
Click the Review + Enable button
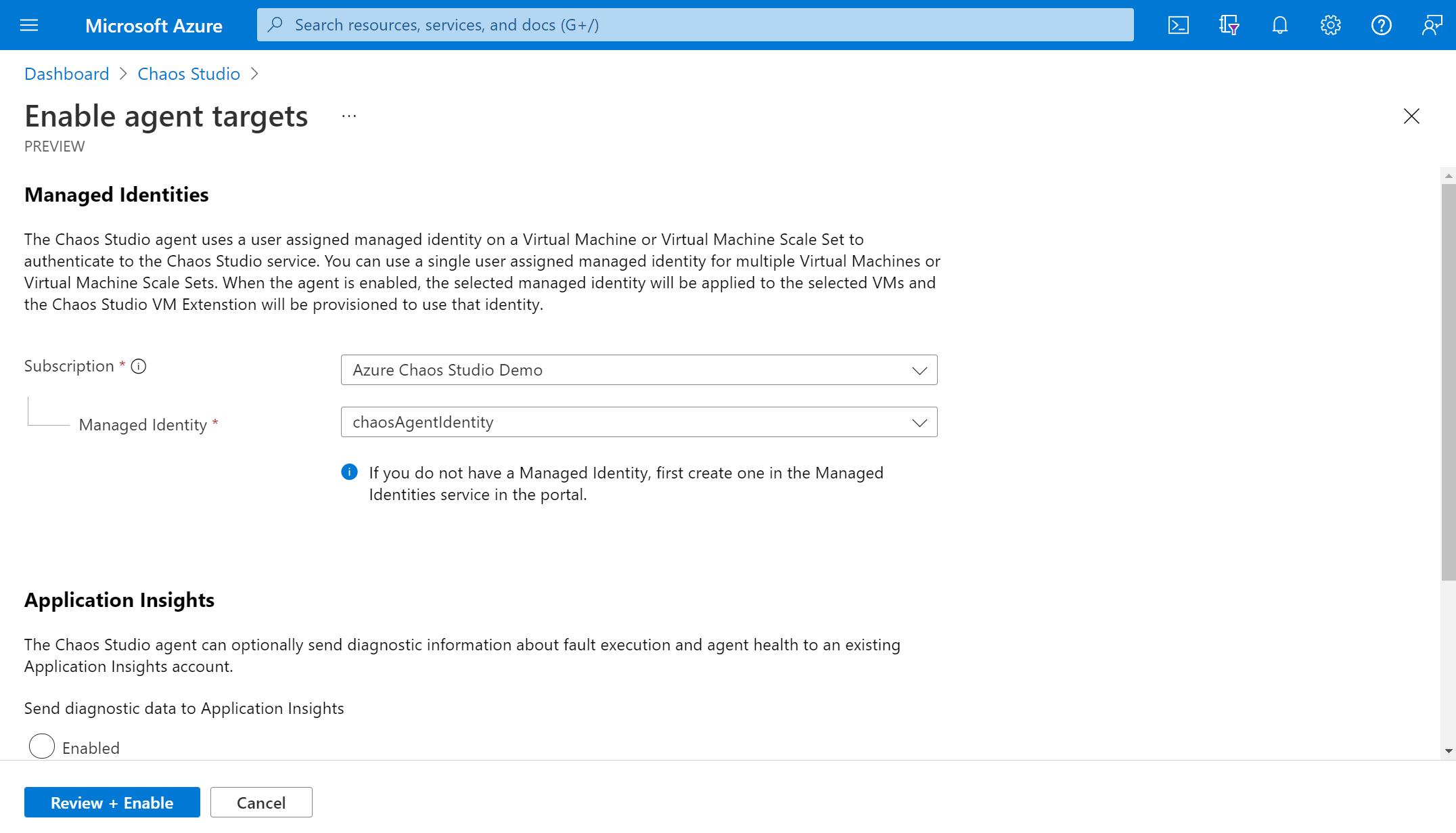click(112, 802)
